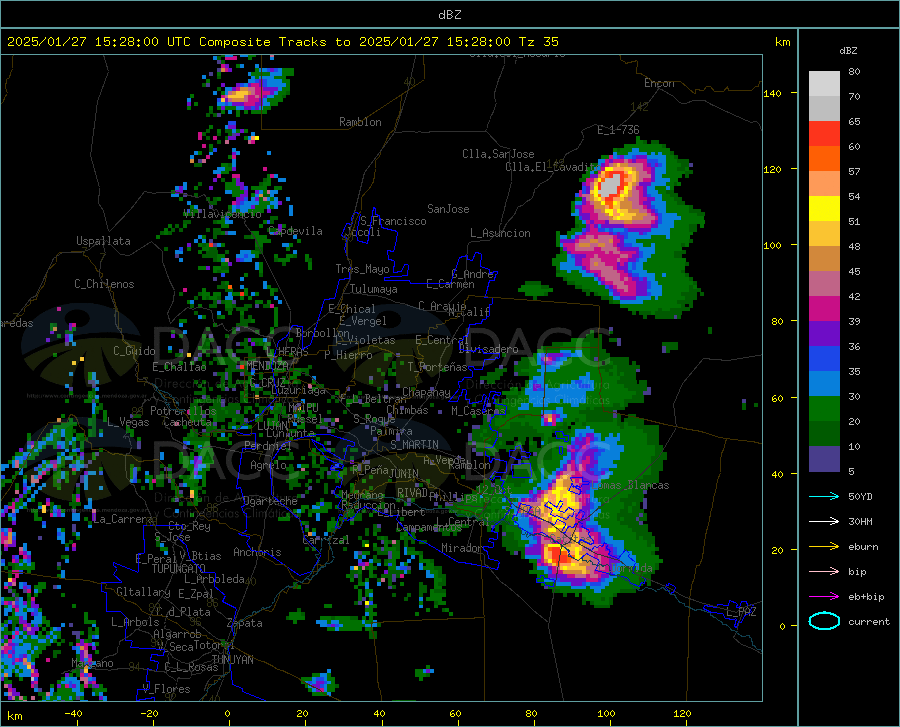Click the 'MENDOZA' city label

(x=267, y=366)
